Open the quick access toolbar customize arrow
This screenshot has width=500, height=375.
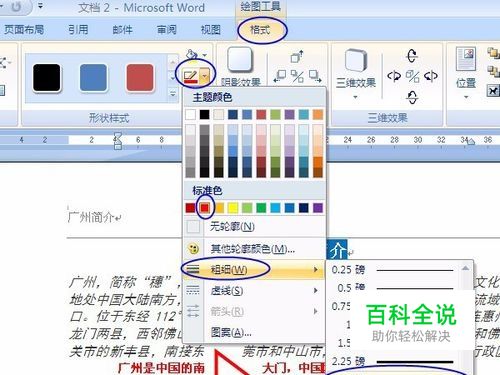[x=40, y=6]
